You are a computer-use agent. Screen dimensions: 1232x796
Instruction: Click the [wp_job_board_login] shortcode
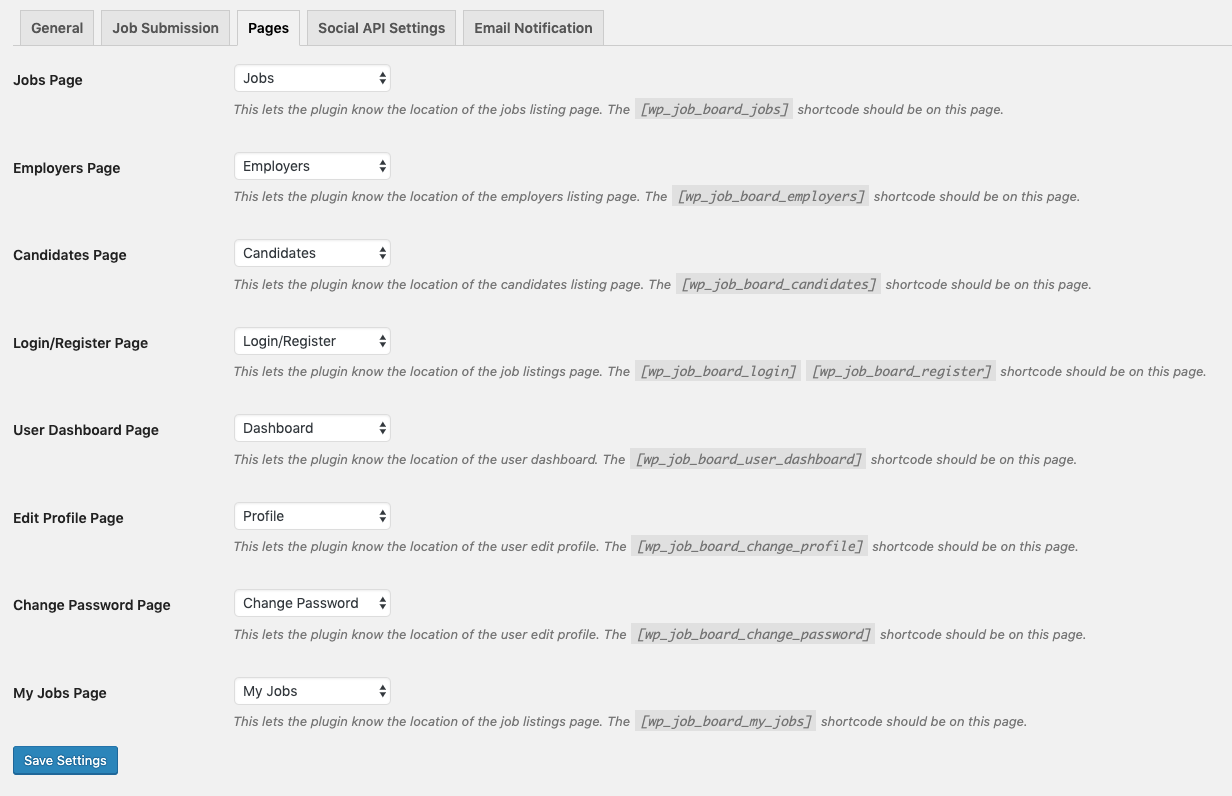coord(718,372)
